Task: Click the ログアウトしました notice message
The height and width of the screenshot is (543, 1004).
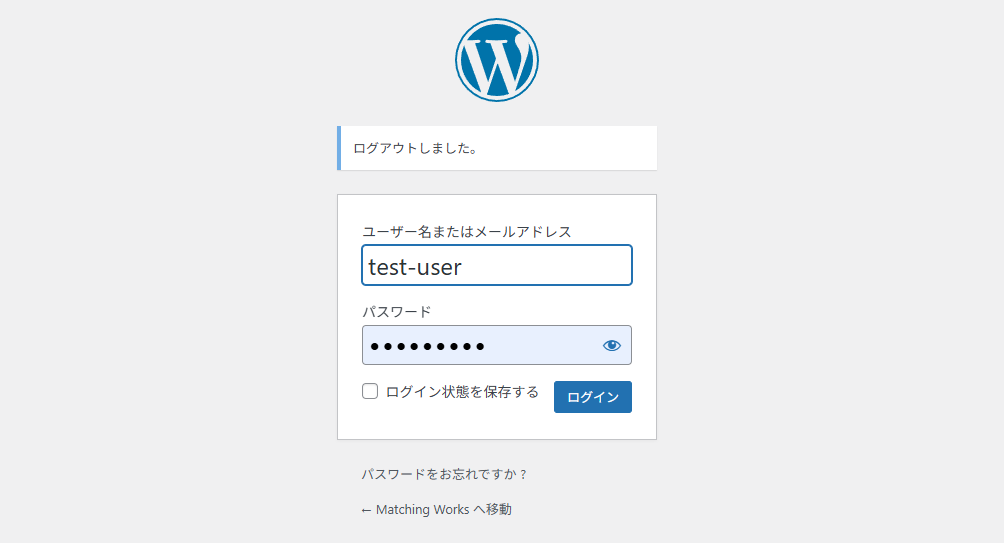Action: pos(415,149)
